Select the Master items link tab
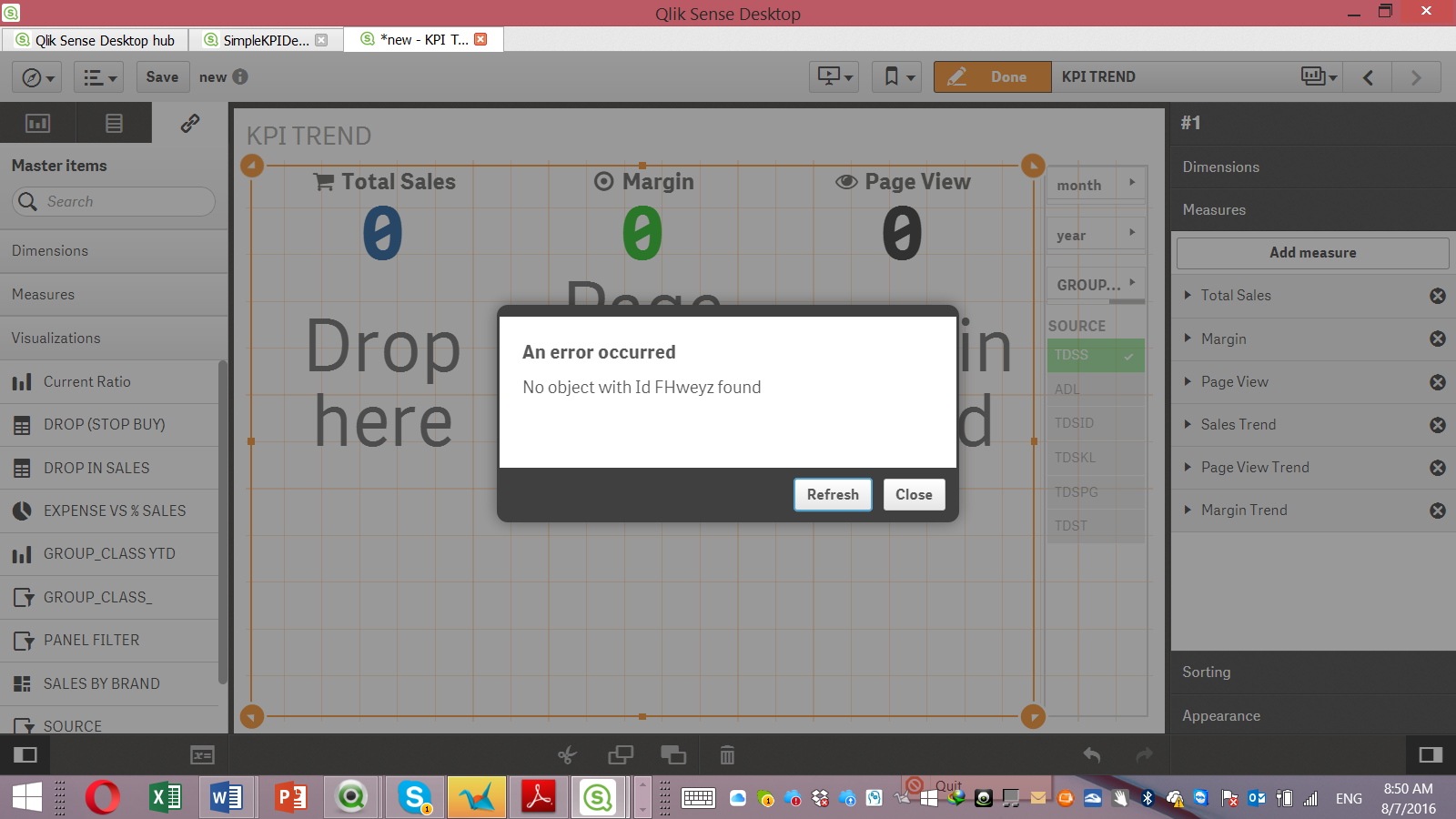Image resolution: width=1456 pixels, height=819 pixels. click(189, 123)
